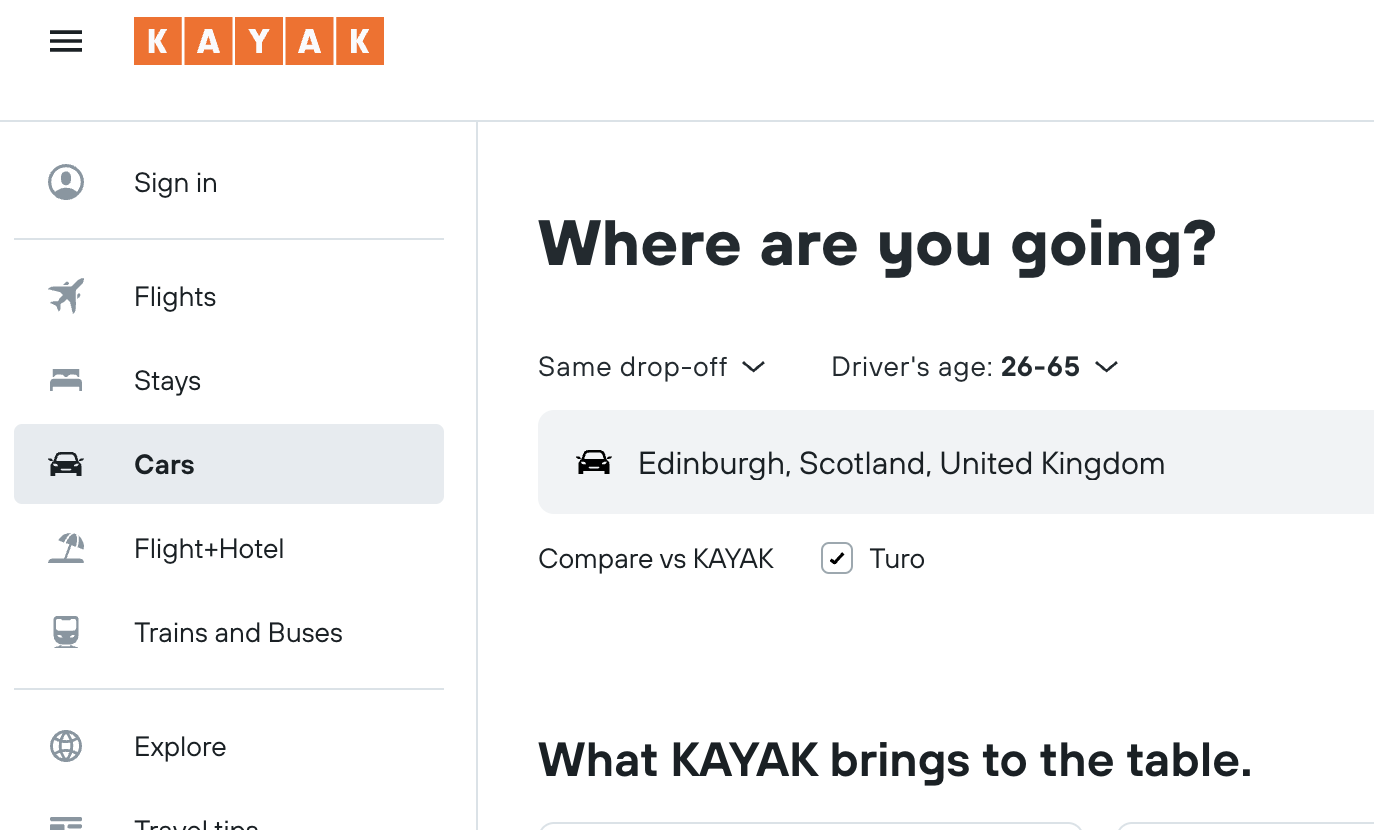The width and height of the screenshot is (1374, 830).
Task: Open the Driver's age 26-65 dropdown
Action: 975,367
